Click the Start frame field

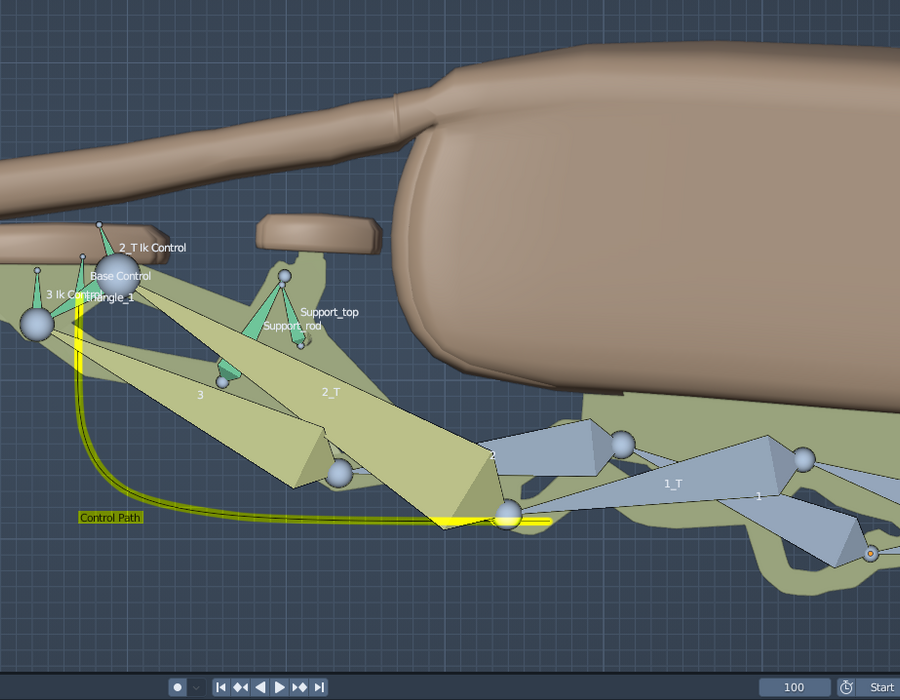click(x=878, y=687)
